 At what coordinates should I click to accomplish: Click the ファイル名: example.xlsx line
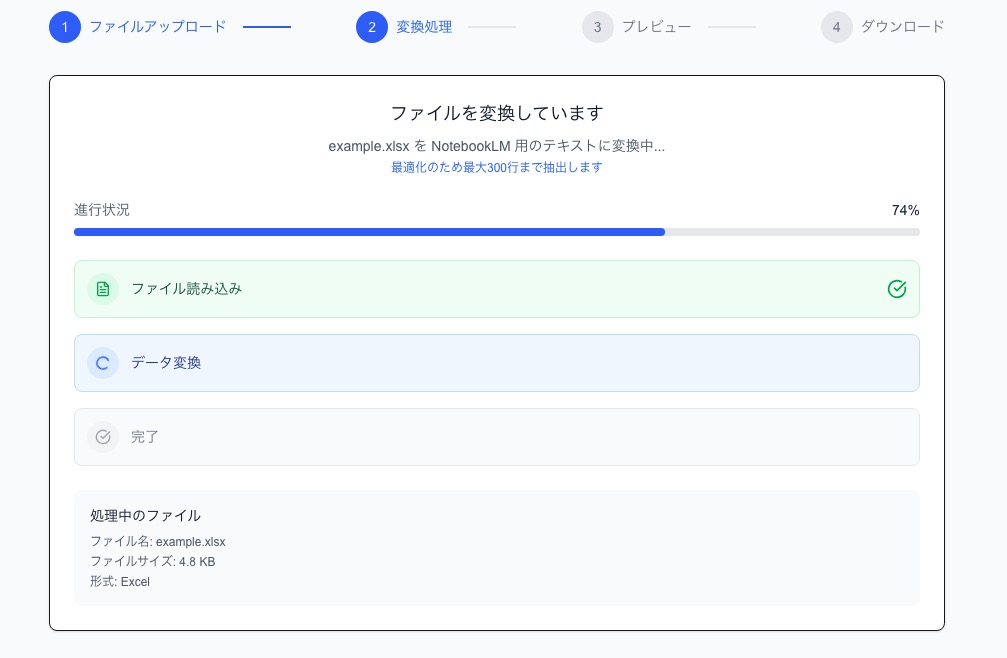point(157,542)
